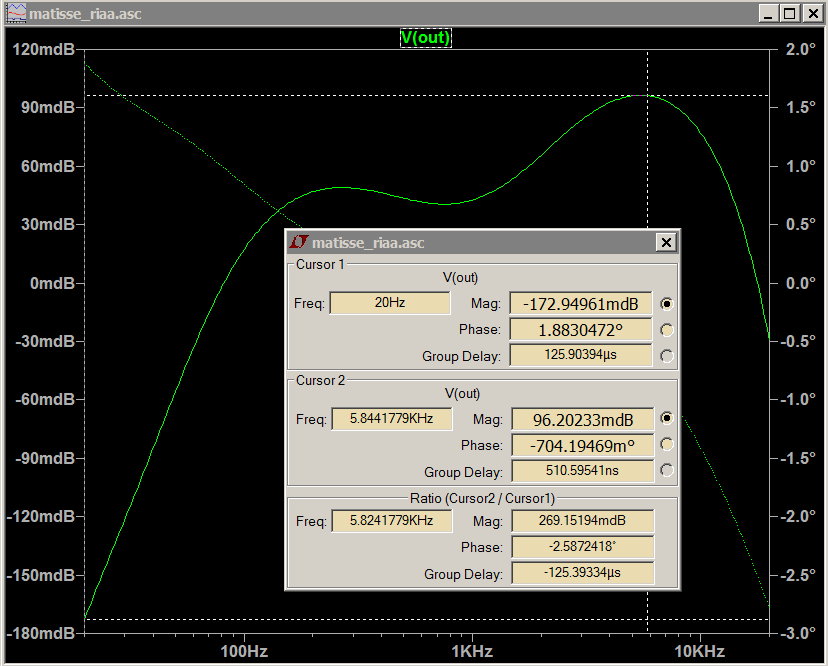
Task: Select Cursor 1 Group Delay radio button
Action: point(667,356)
